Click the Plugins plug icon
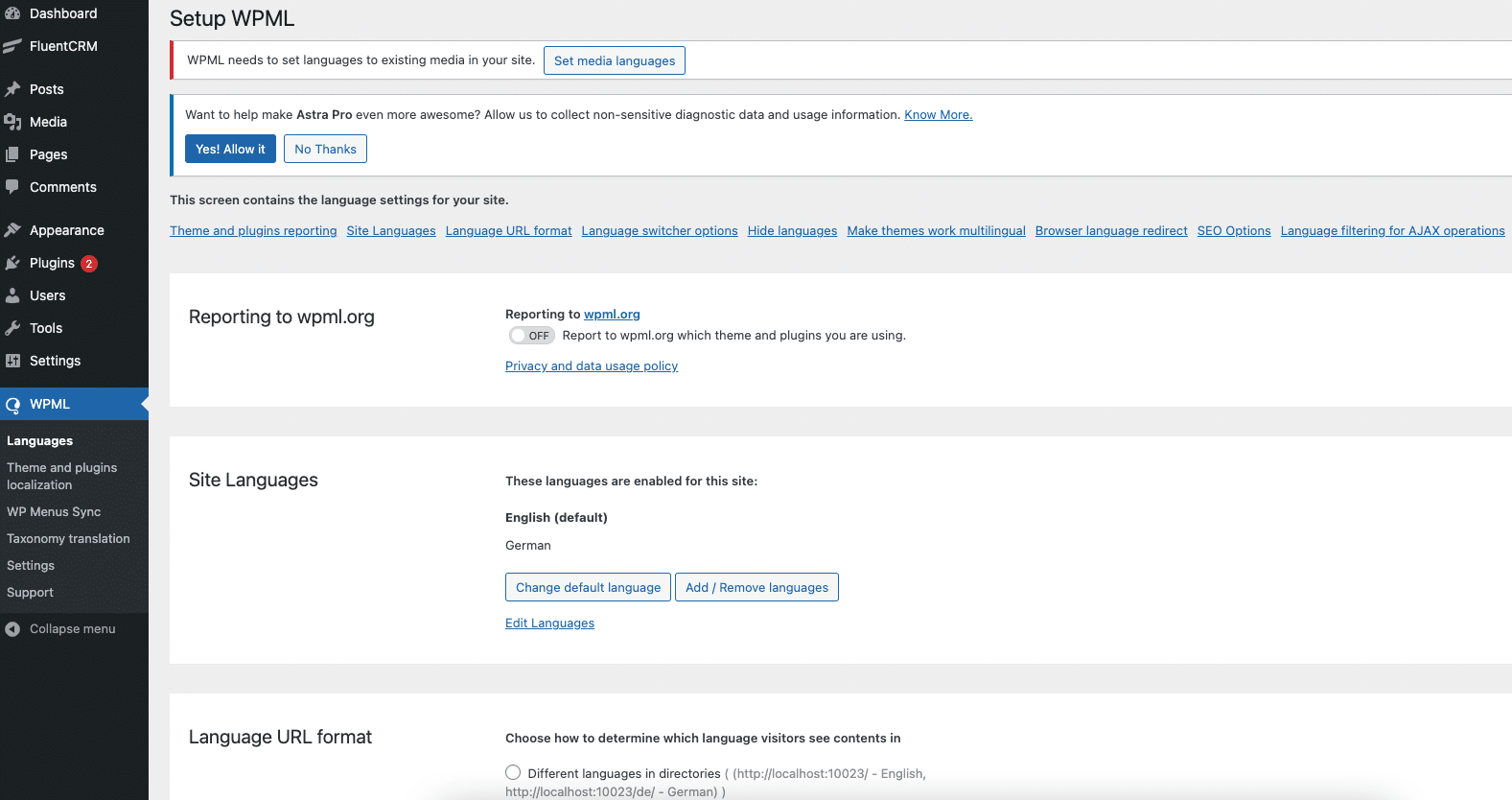Viewport: 1512px width, 800px height. click(x=12, y=263)
